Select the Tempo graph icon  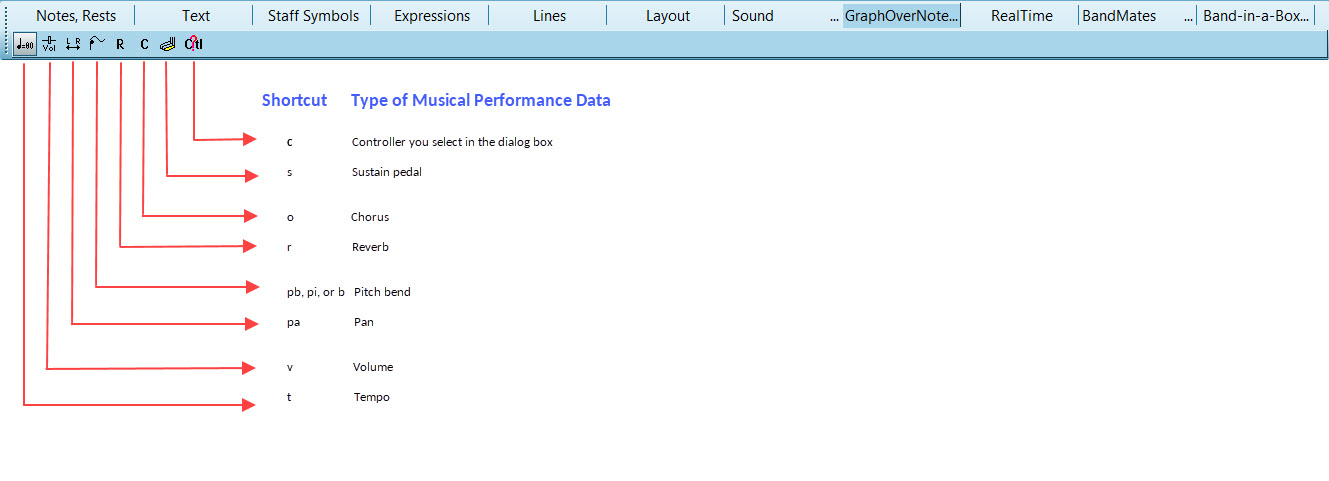click(25, 44)
